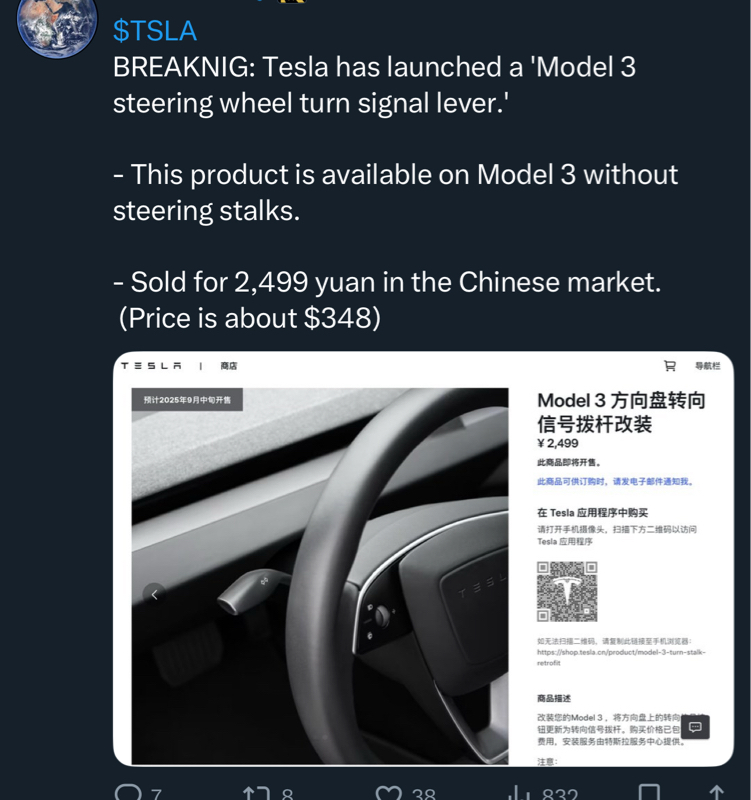Open the Earth profile avatar

coord(57,20)
